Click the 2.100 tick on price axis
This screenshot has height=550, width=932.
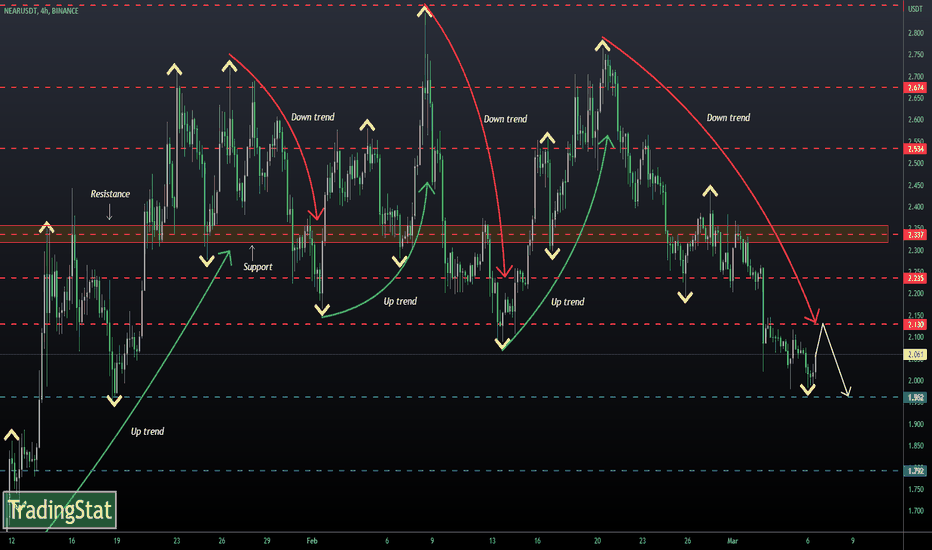pos(916,337)
